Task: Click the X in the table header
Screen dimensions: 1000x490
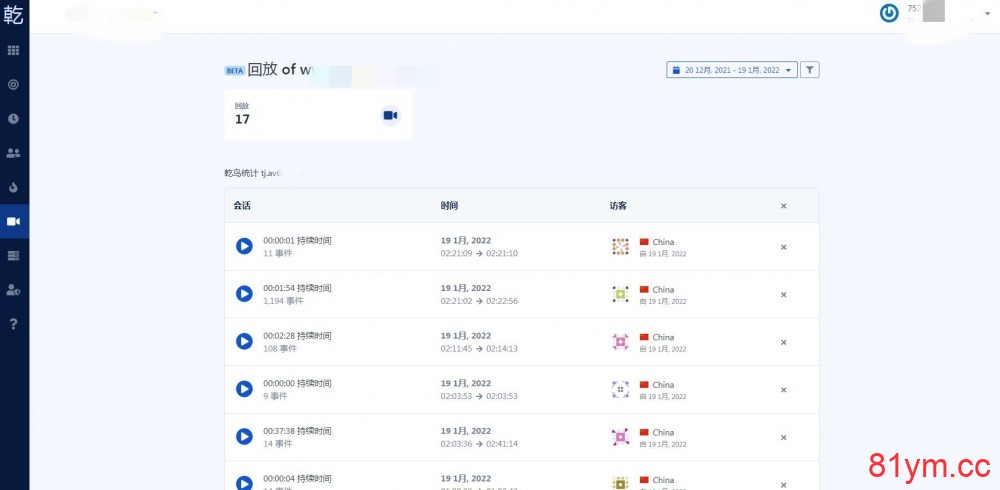Action: point(783,206)
